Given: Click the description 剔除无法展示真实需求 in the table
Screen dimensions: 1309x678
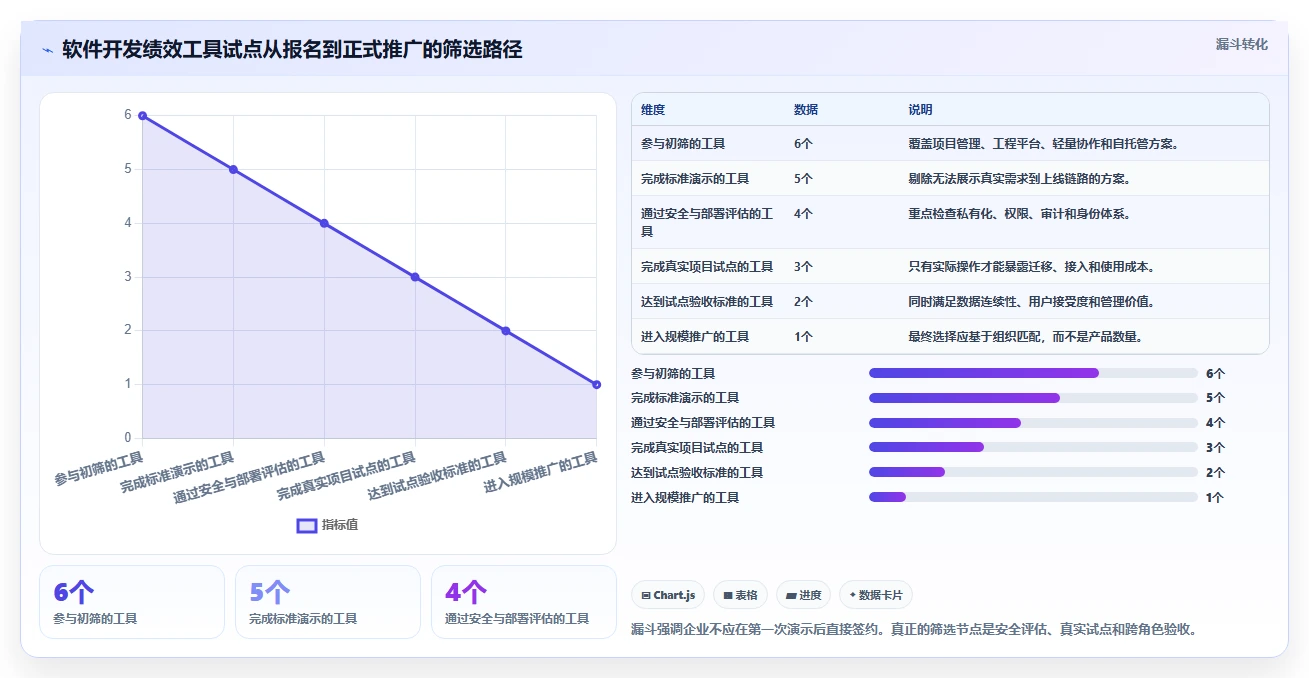Looking at the screenshot, I should [x=1020, y=179].
